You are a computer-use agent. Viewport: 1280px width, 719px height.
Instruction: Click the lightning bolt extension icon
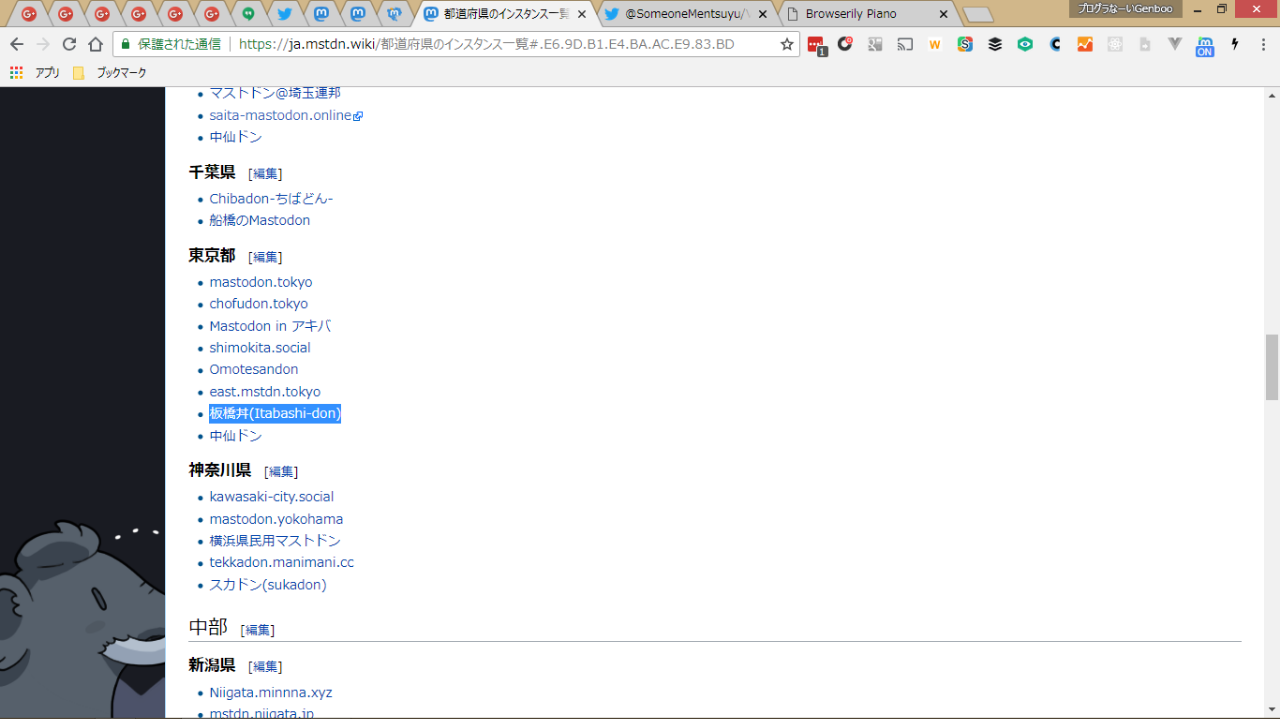[1235, 44]
